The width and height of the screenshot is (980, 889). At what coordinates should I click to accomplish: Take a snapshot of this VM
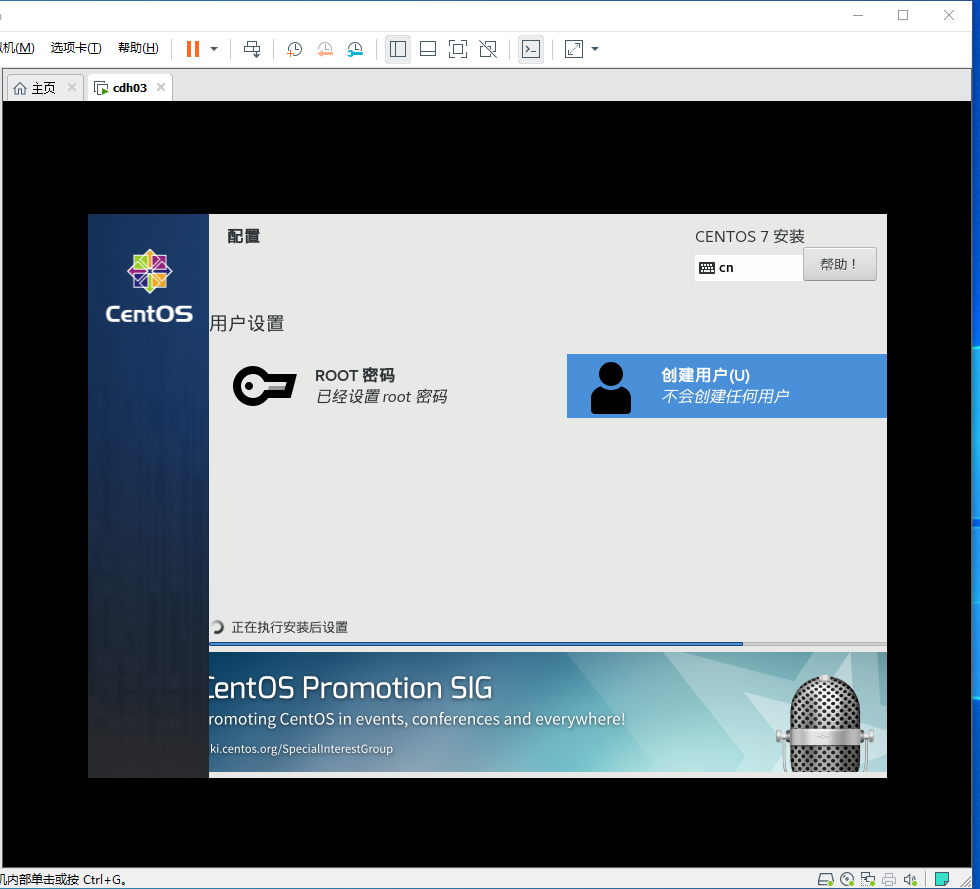[x=294, y=49]
